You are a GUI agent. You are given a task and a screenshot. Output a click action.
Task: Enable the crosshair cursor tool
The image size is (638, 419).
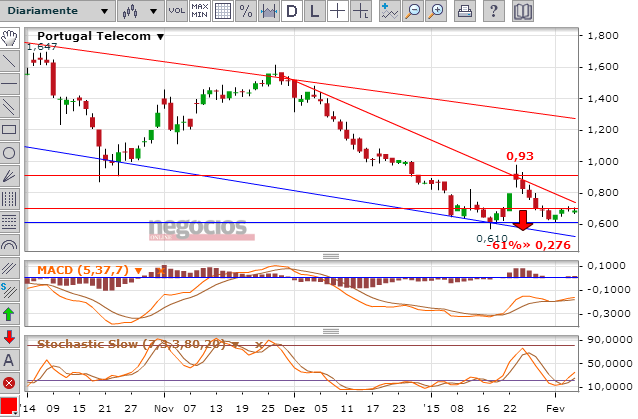point(337,11)
